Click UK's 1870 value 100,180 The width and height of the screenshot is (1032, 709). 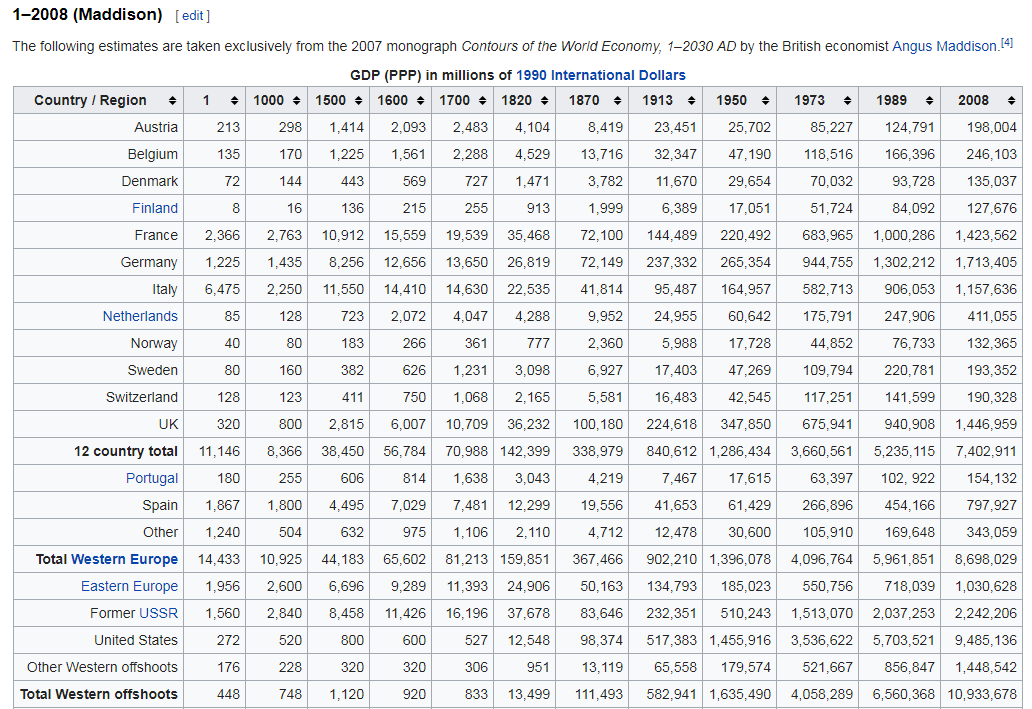[598, 424]
